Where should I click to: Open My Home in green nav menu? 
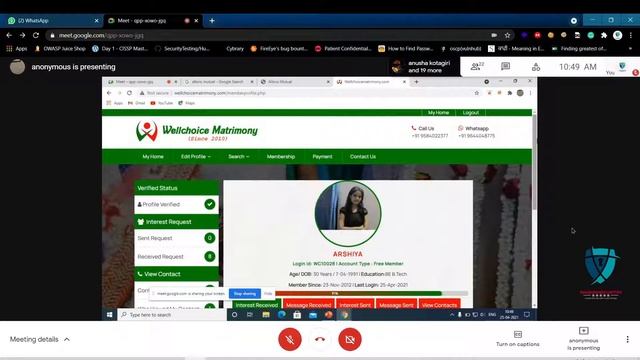(x=153, y=157)
